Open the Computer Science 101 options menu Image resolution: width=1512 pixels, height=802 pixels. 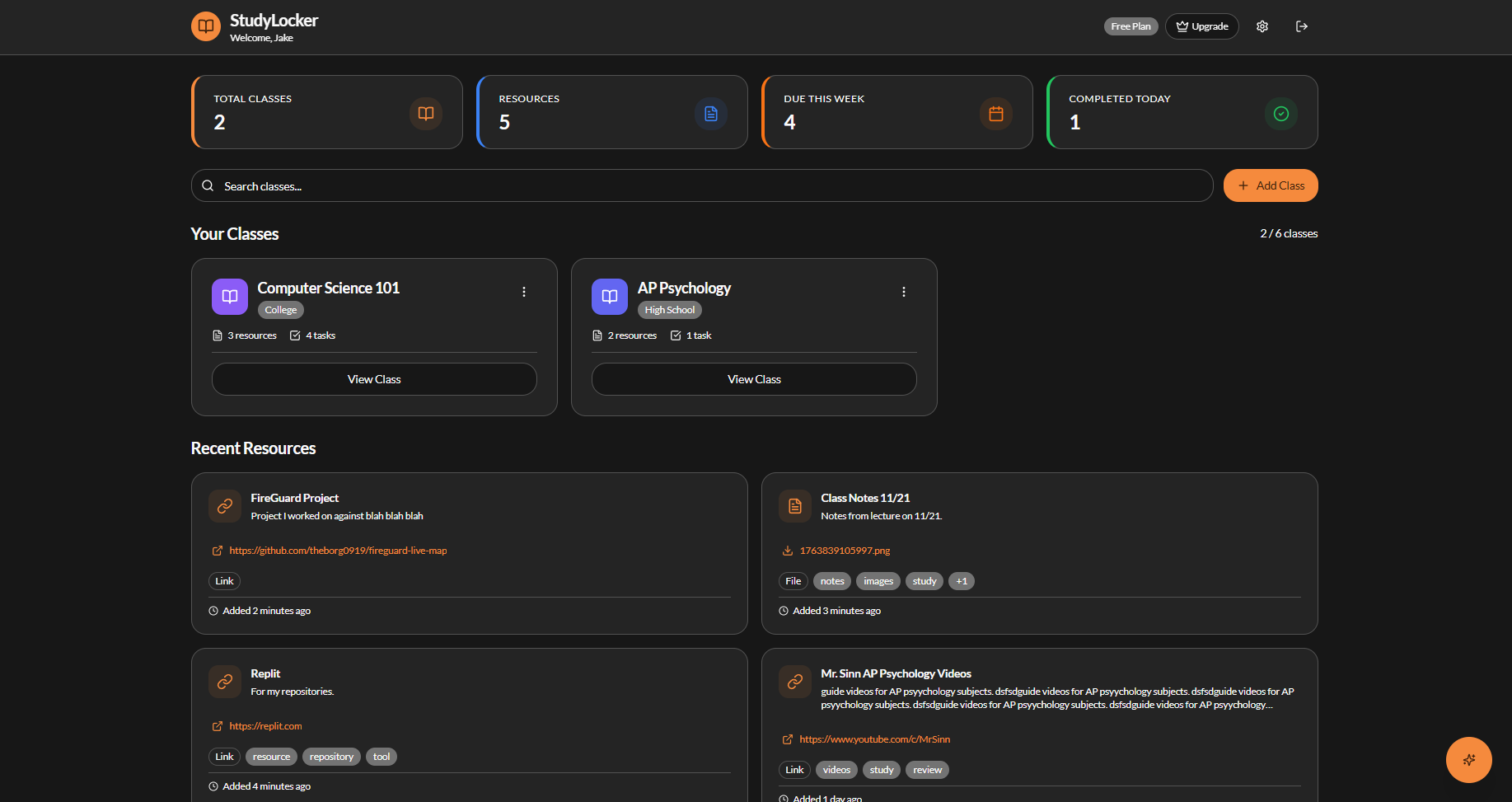(524, 291)
